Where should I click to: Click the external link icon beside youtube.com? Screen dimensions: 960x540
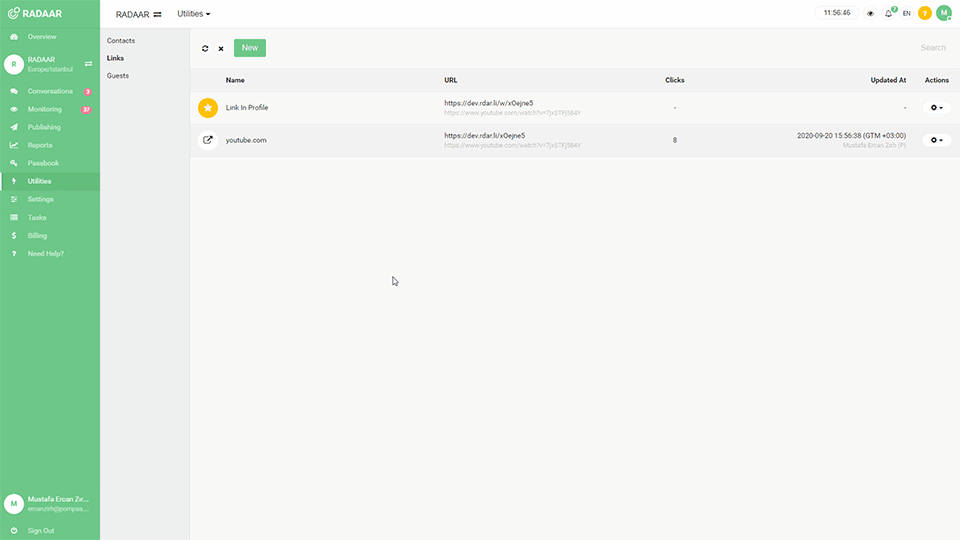click(208, 140)
